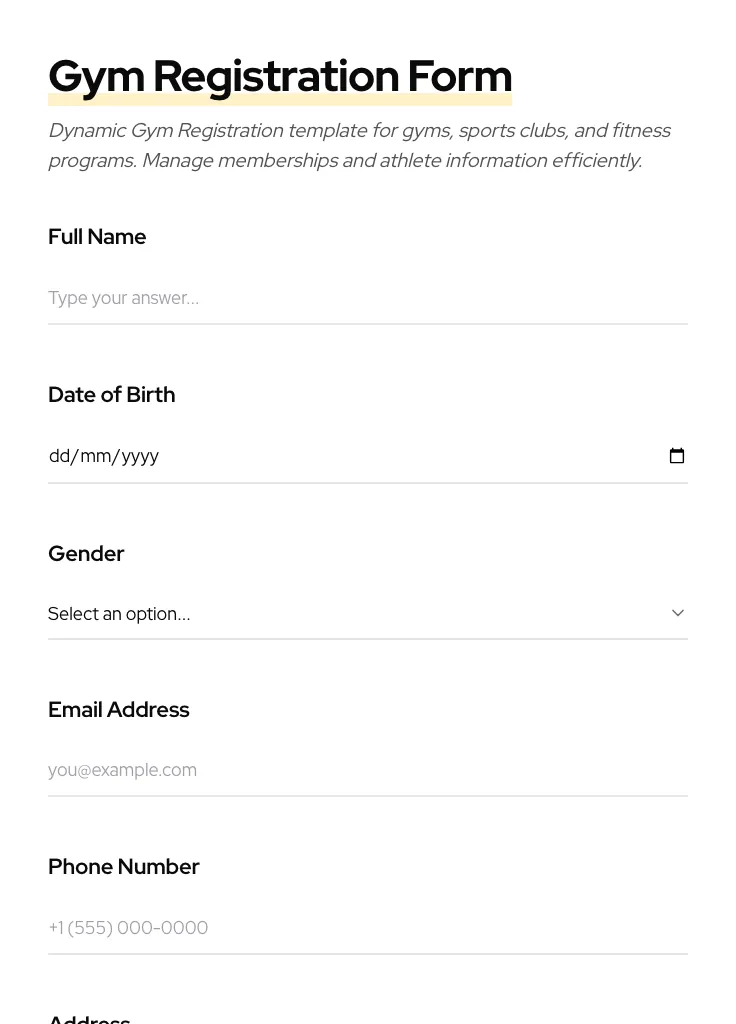Open the Date of Birth calendar picker

(677, 456)
